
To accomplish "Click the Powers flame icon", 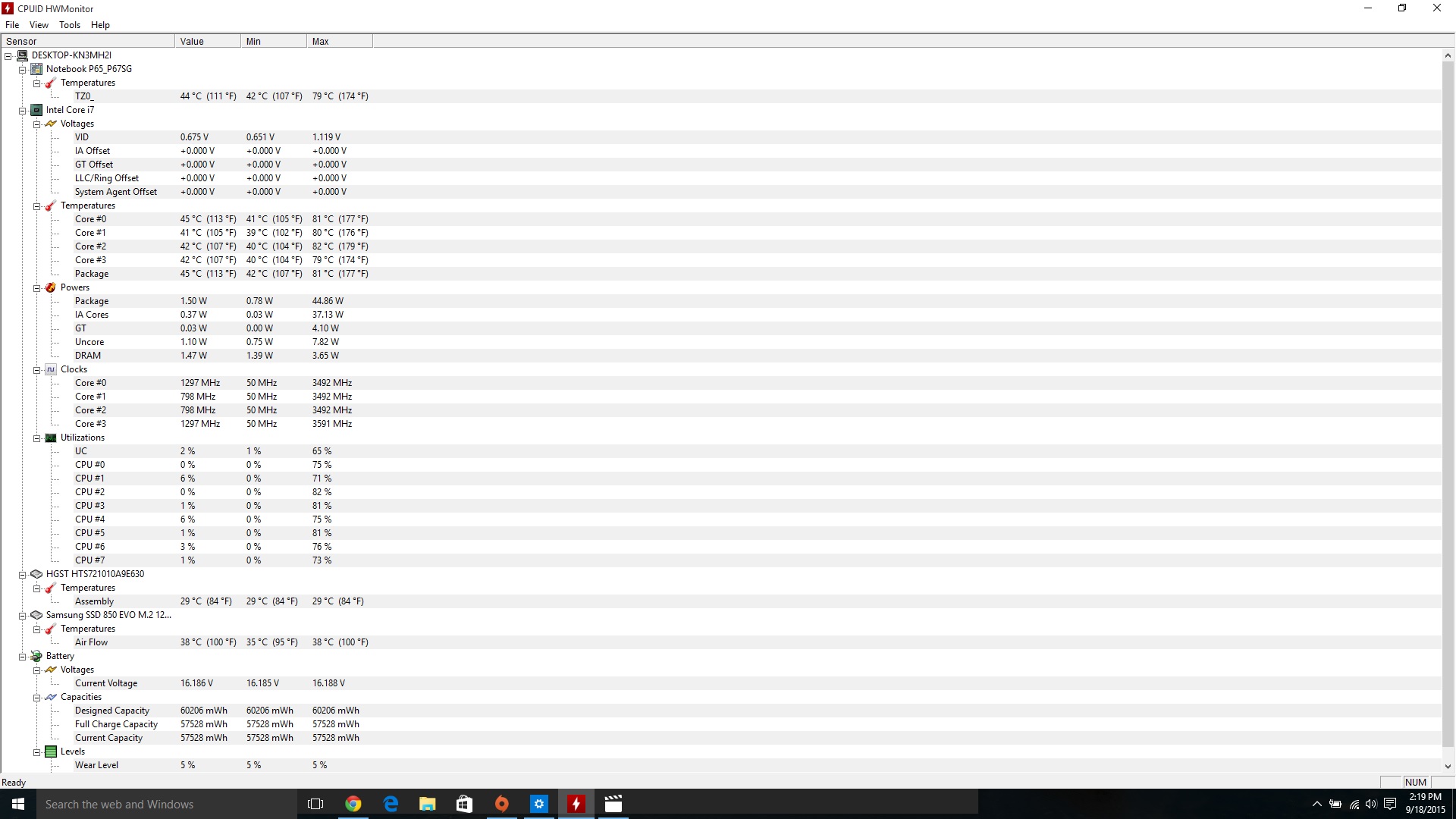I will pos(51,287).
